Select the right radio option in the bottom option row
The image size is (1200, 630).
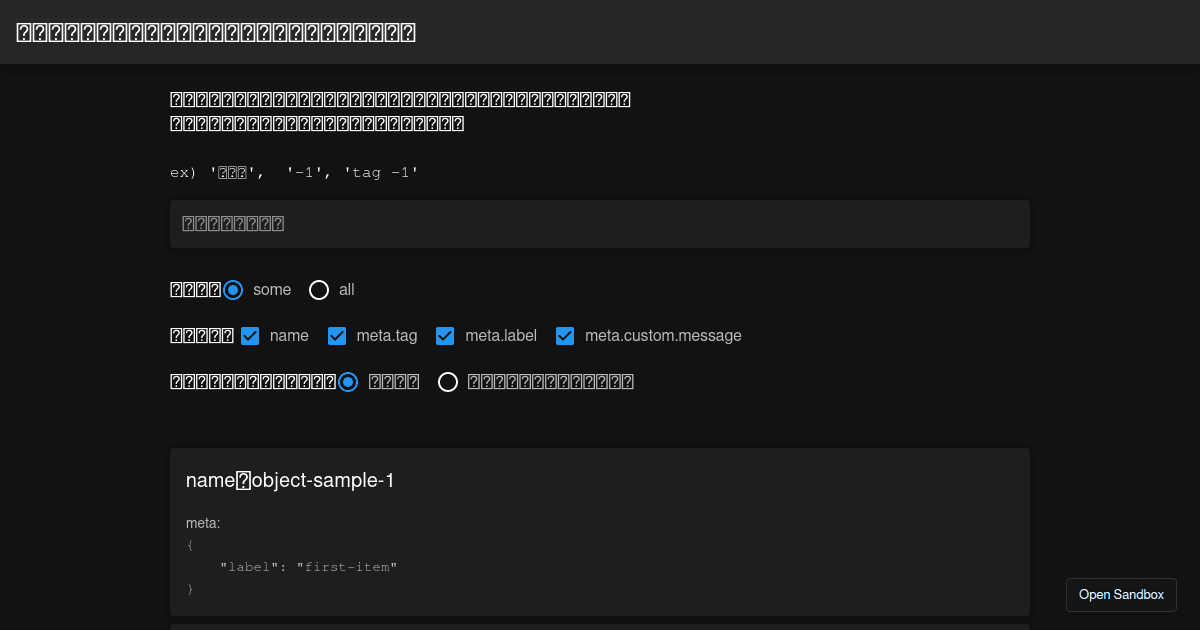click(448, 382)
